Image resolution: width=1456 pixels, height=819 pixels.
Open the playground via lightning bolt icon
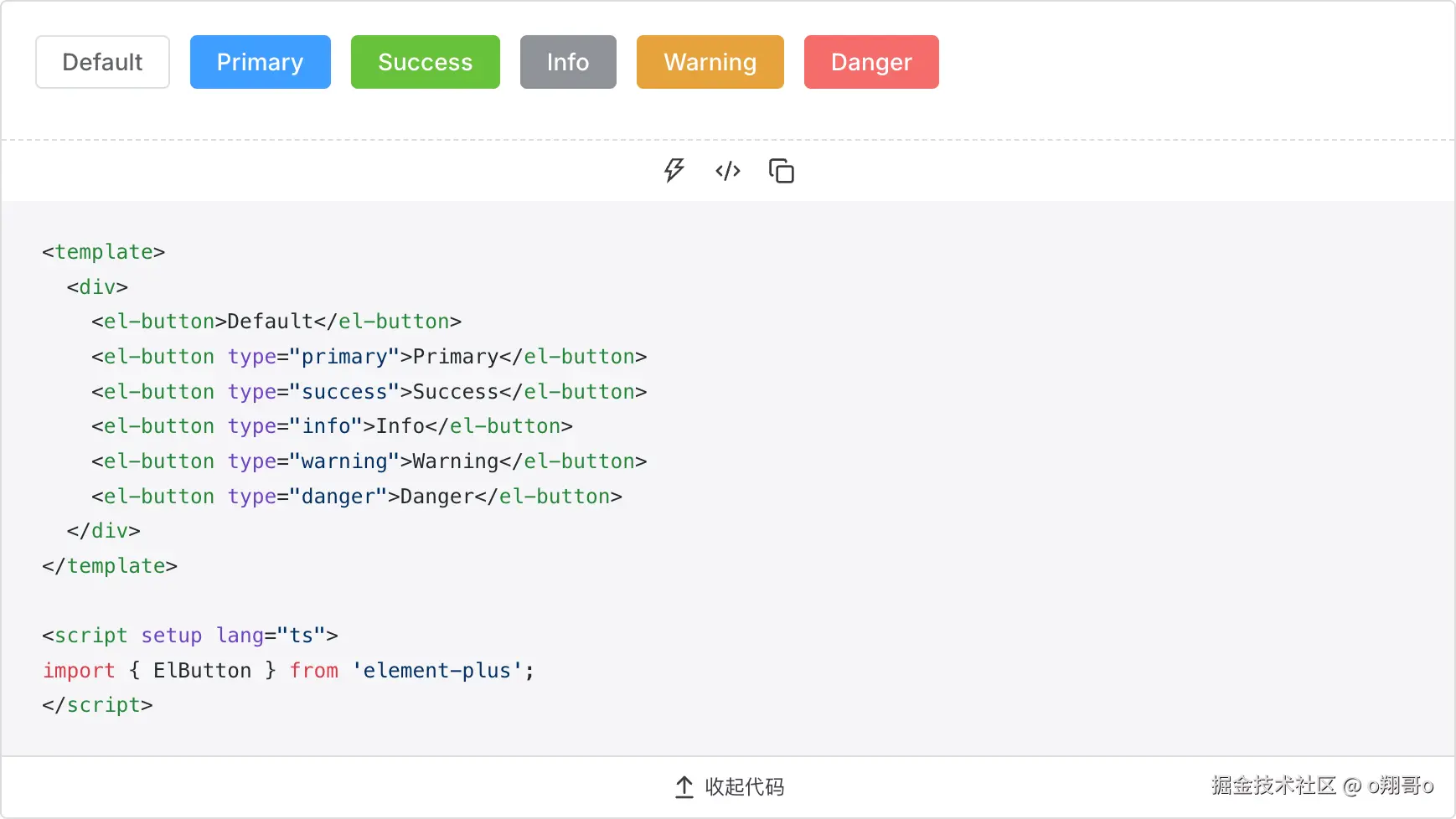(x=674, y=171)
